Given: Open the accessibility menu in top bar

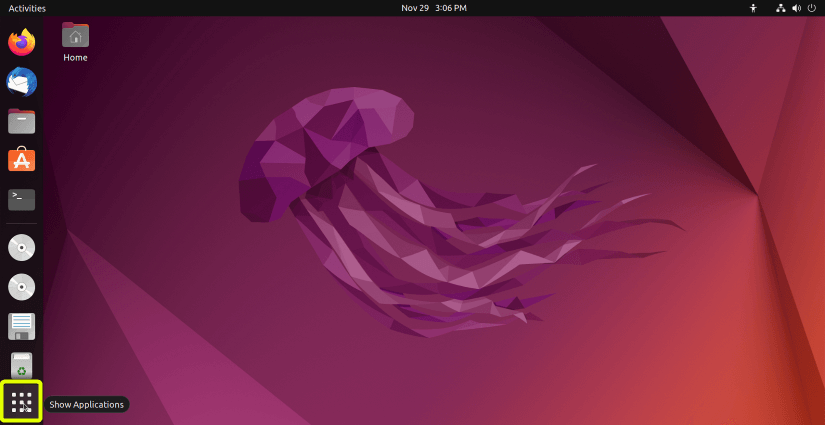Looking at the screenshot, I should (x=753, y=8).
